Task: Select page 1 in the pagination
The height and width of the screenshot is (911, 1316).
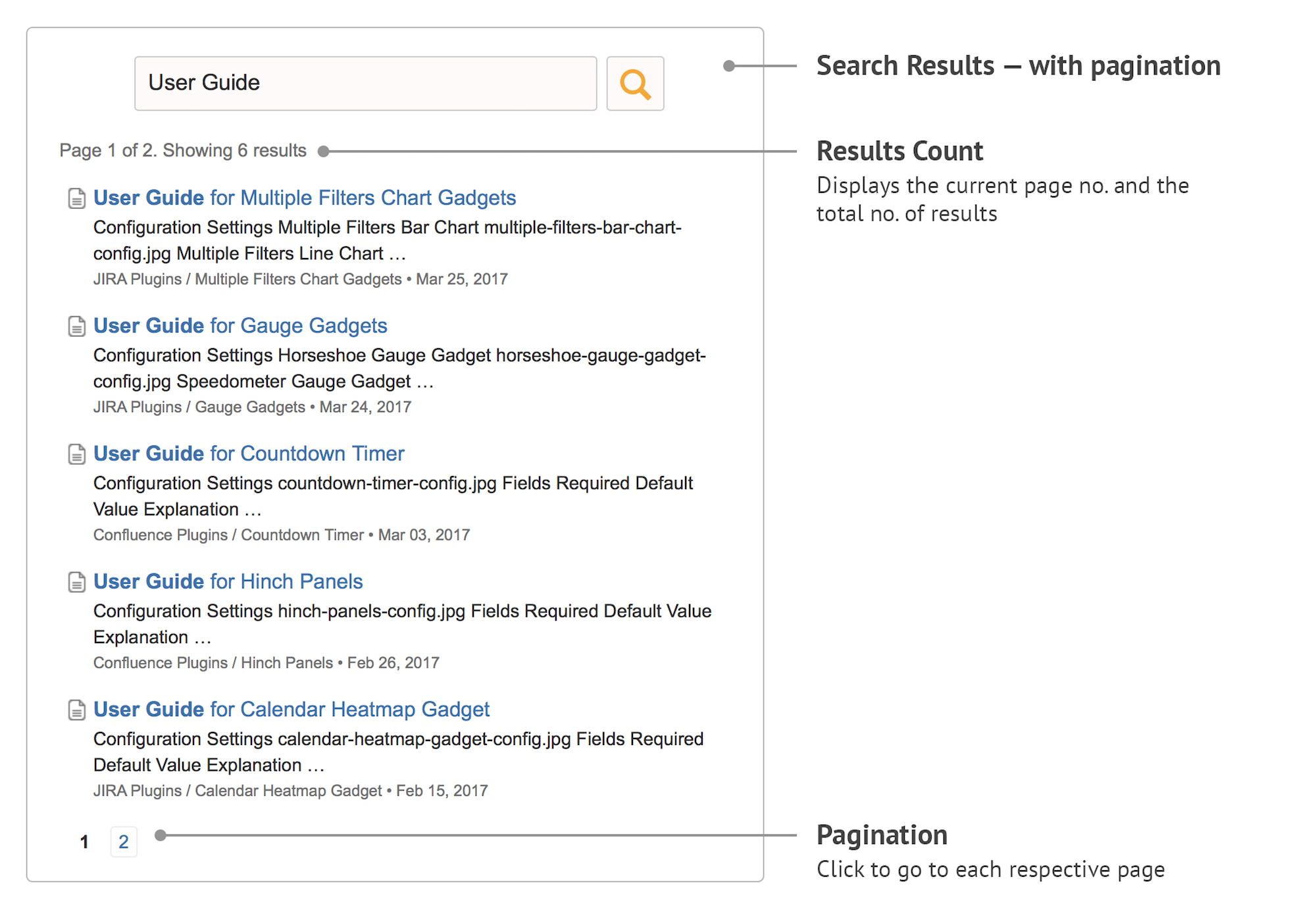Action: 84,841
